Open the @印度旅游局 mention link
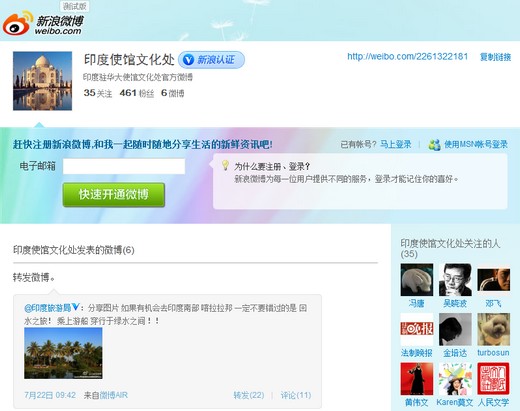This screenshot has height=411, width=520. tap(48, 308)
